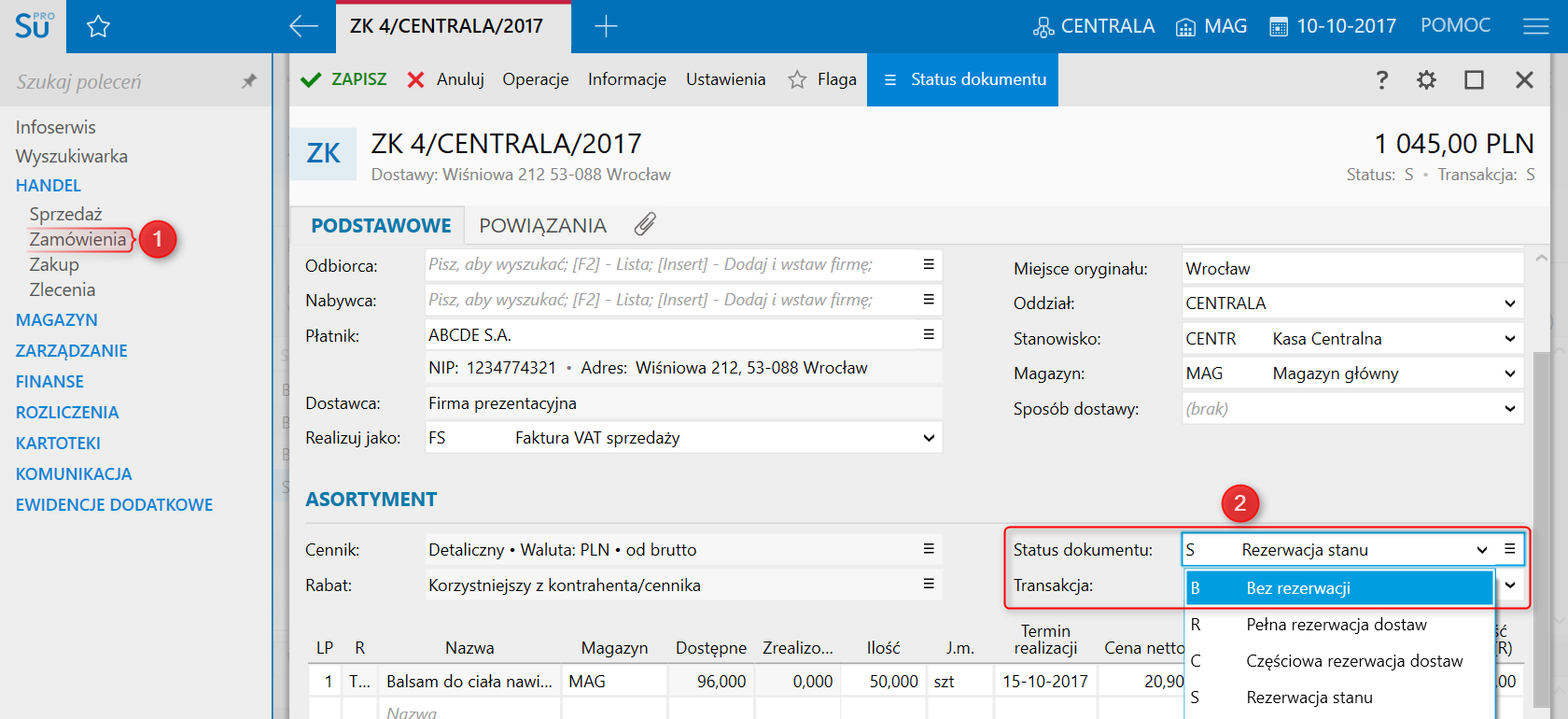Open document settings gear icon
The width and height of the screenshot is (1568, 719).
1426,79
